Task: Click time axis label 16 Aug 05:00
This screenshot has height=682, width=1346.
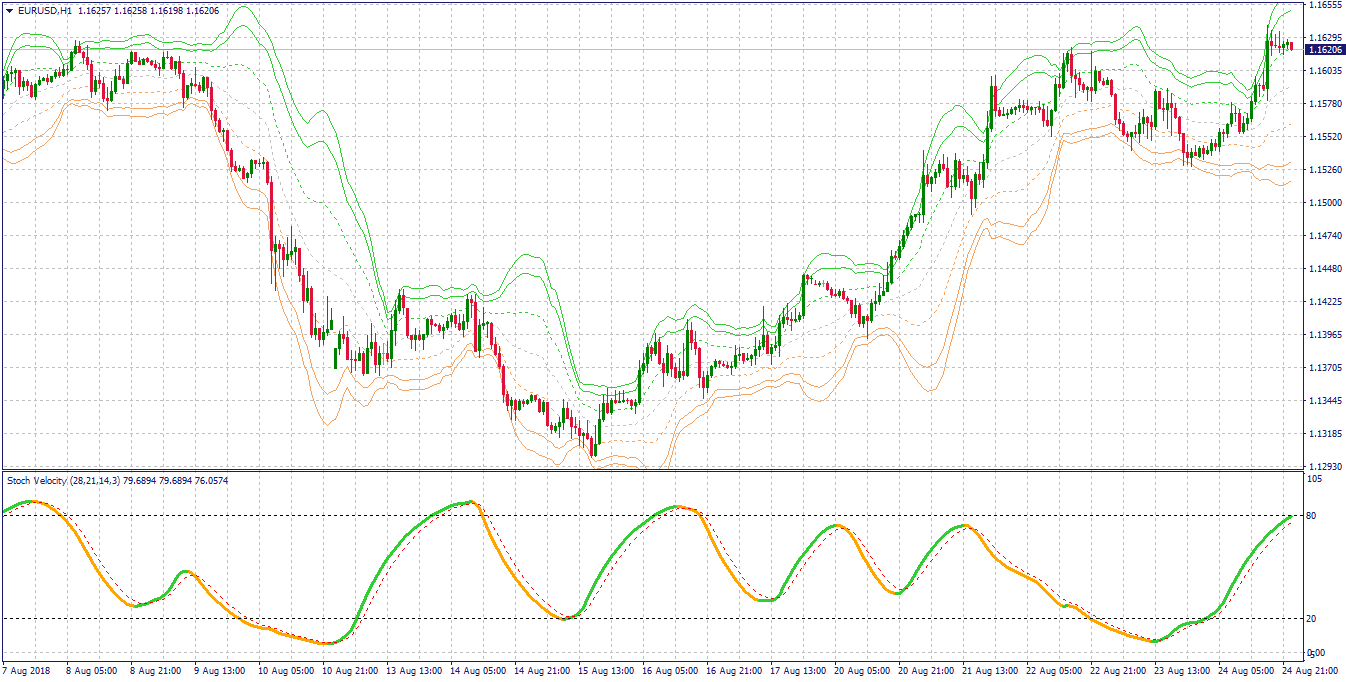Action: point(670,673)
